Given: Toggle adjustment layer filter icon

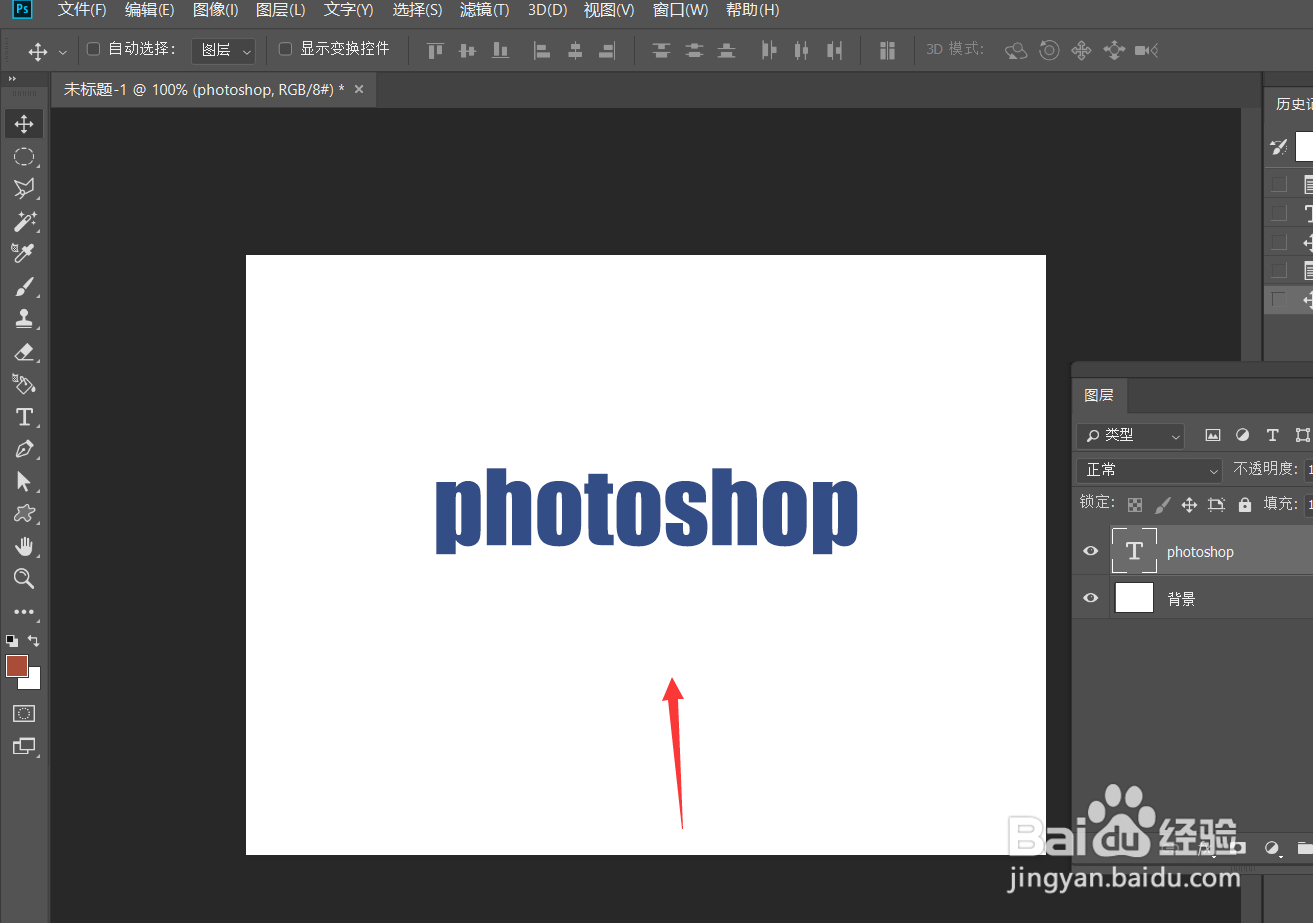Looking at the screenshot, I should [x=1243, y=435].
